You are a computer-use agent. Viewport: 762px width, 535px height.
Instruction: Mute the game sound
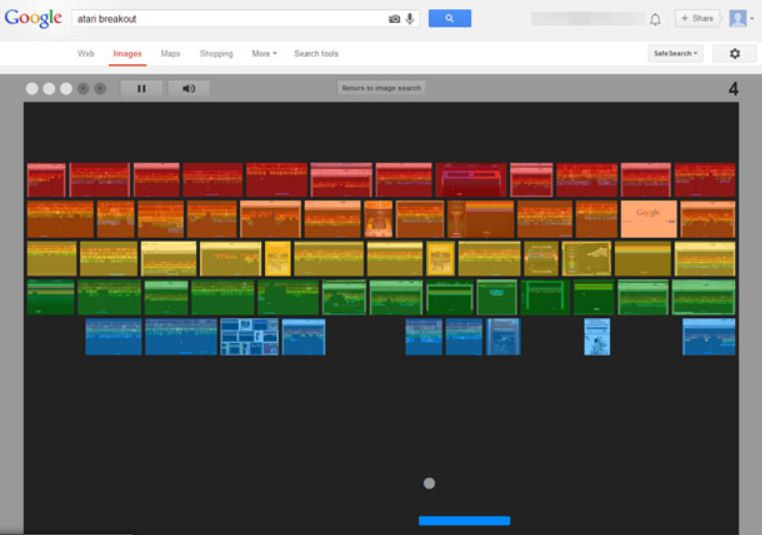[x=189, y=88]
